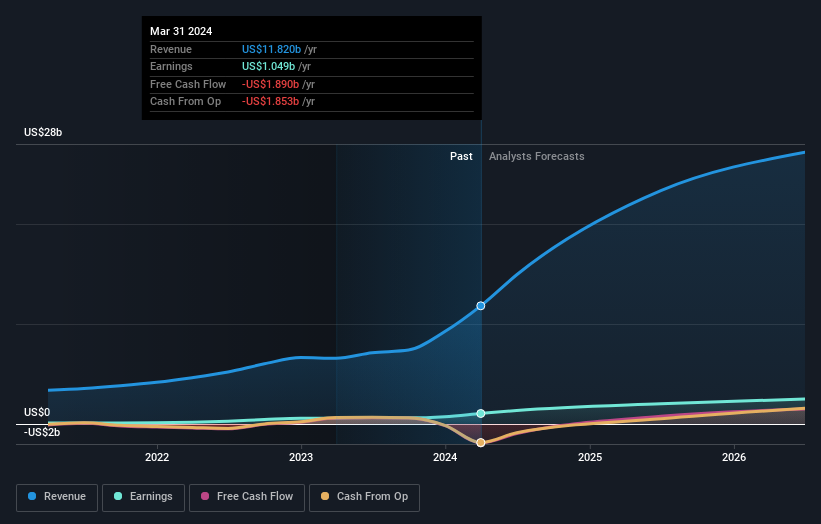Click the US$28b y-axis label

43,132
